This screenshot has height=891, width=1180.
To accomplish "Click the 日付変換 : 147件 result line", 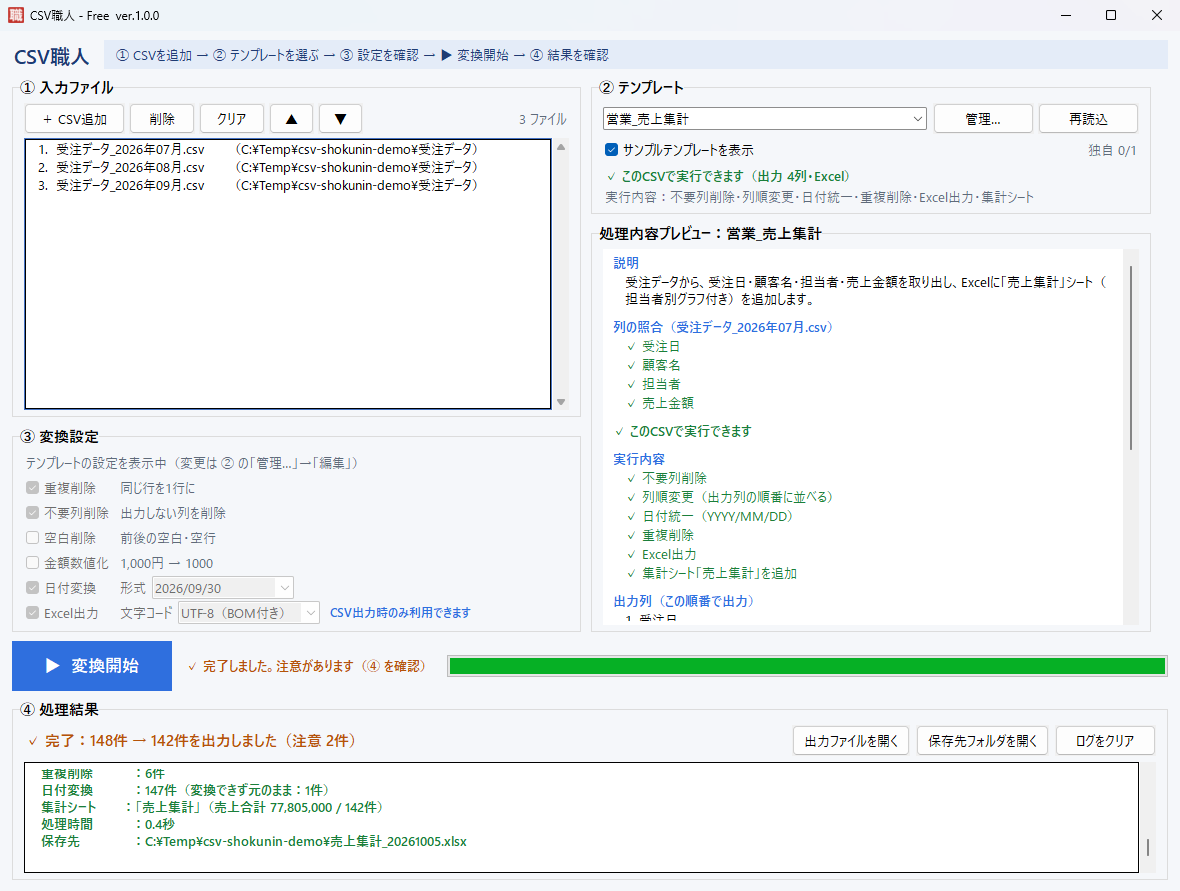I will tap(185, 790).
